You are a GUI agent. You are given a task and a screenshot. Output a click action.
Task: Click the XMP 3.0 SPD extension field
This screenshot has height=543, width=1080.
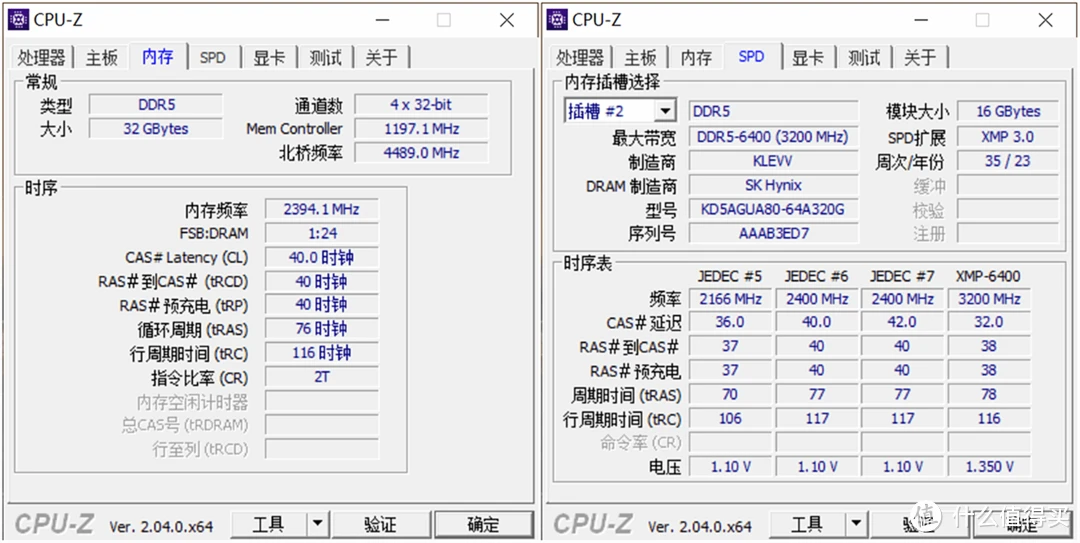[1008, 137]
